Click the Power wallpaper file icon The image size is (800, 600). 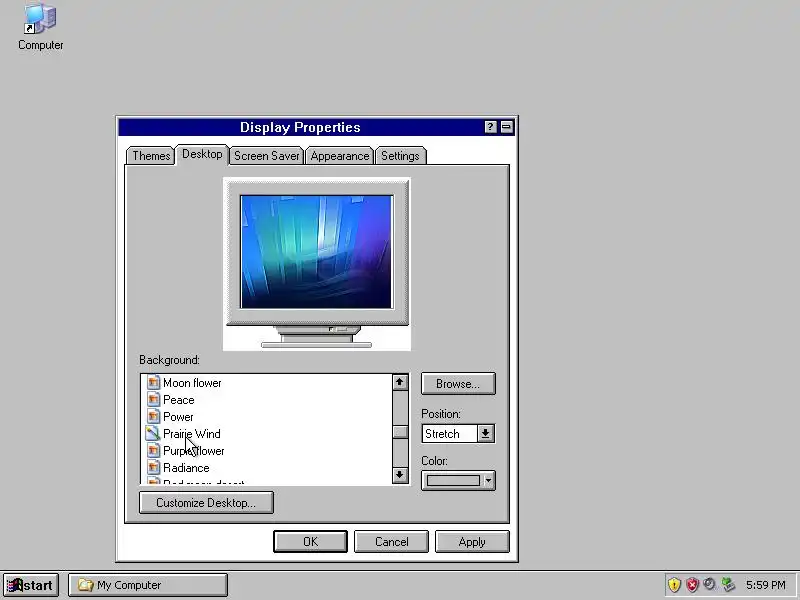153,417
